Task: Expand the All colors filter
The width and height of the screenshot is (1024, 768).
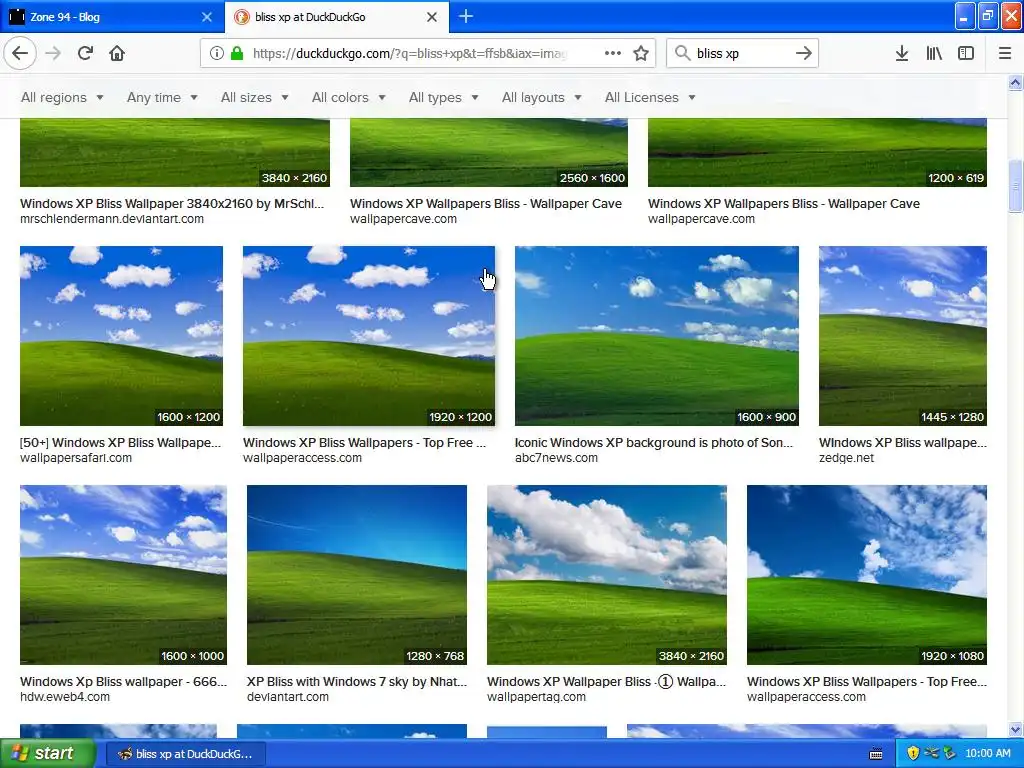Action: (x=348, y=97)
